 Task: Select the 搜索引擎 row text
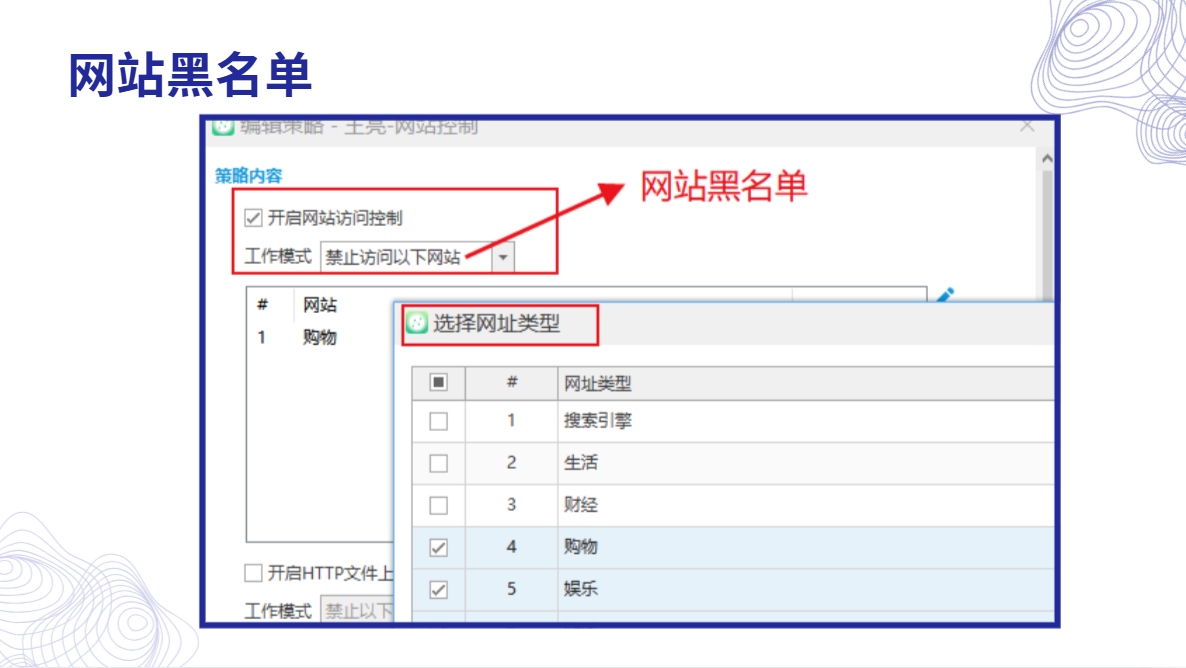click(x=598, y=421)
